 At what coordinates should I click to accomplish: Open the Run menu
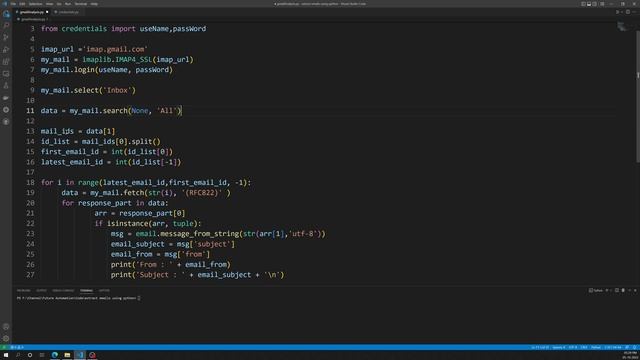pos(68,4)
